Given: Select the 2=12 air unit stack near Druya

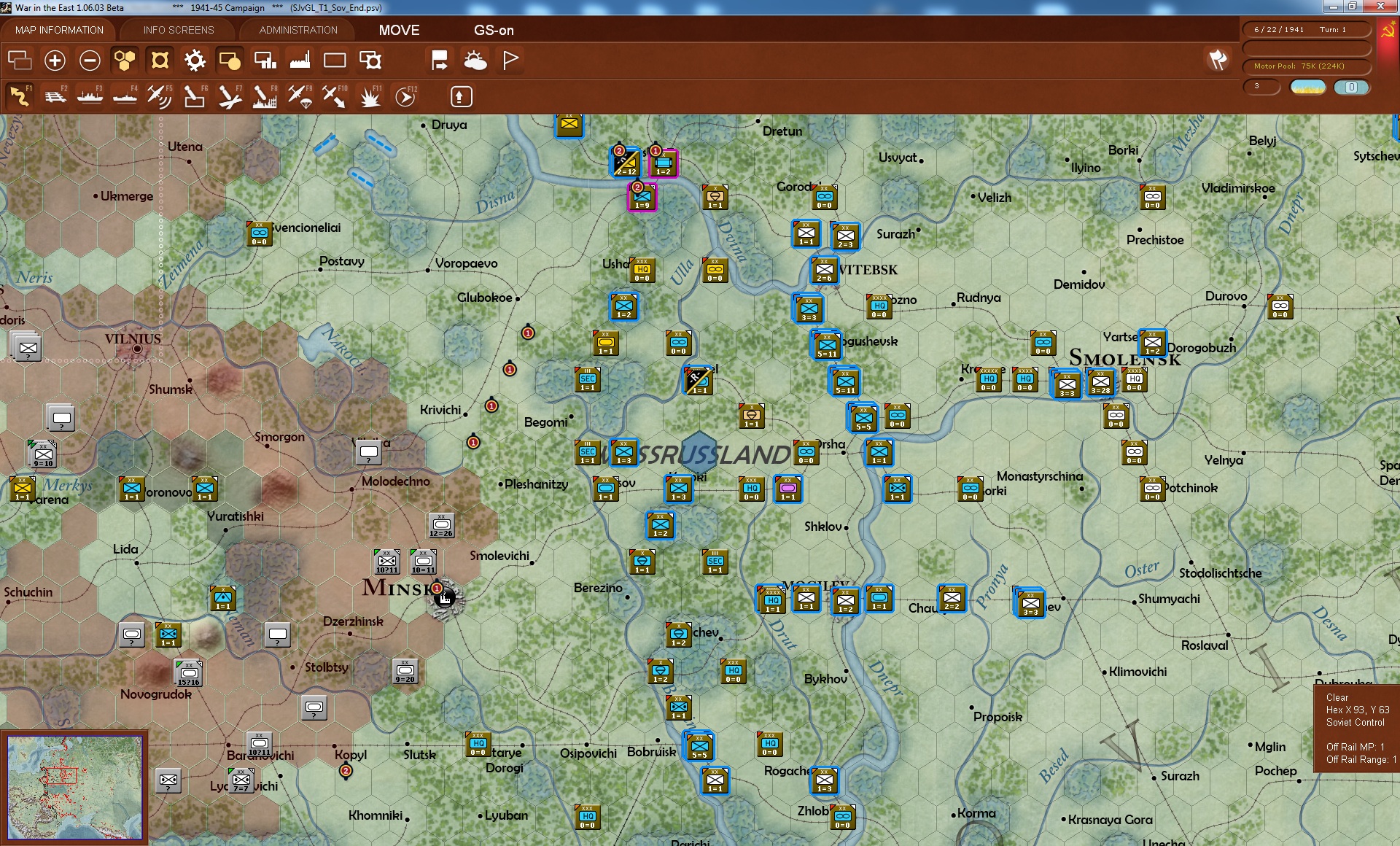Looking at the screenshot, I should tap(626, 163).
